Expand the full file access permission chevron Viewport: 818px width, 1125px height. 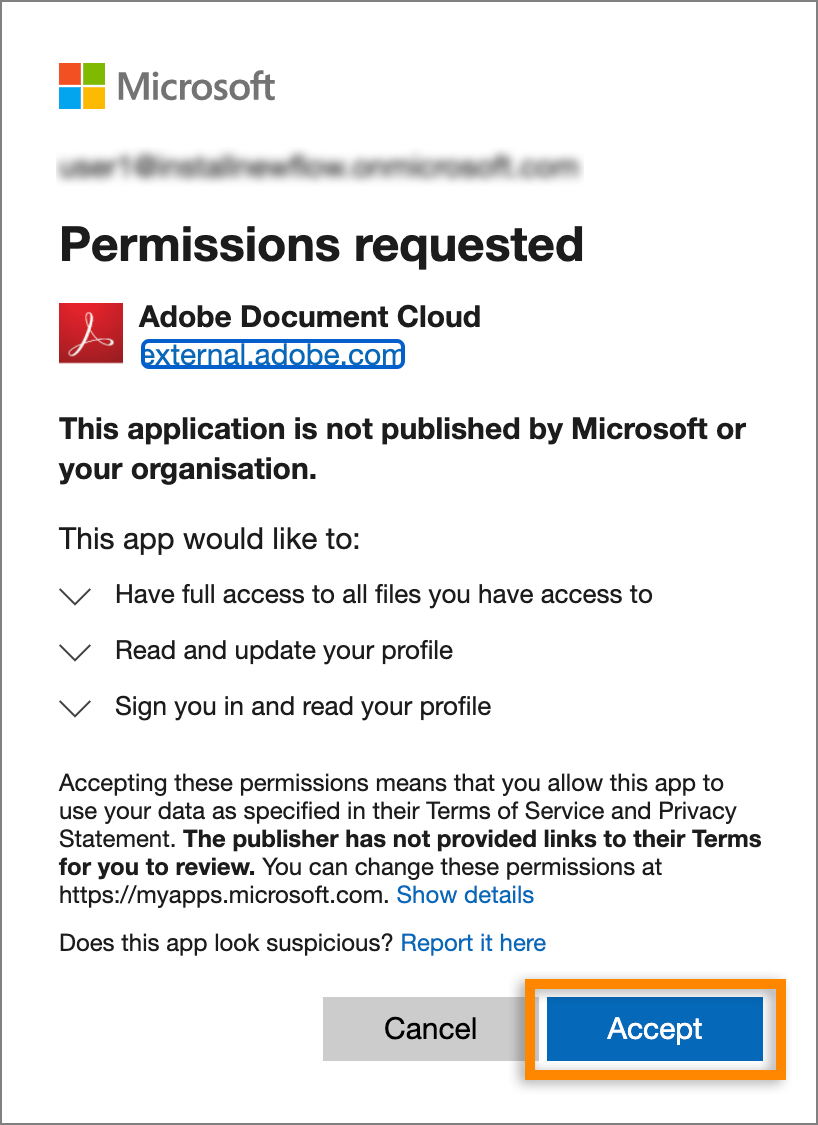(x=76, y=596)
